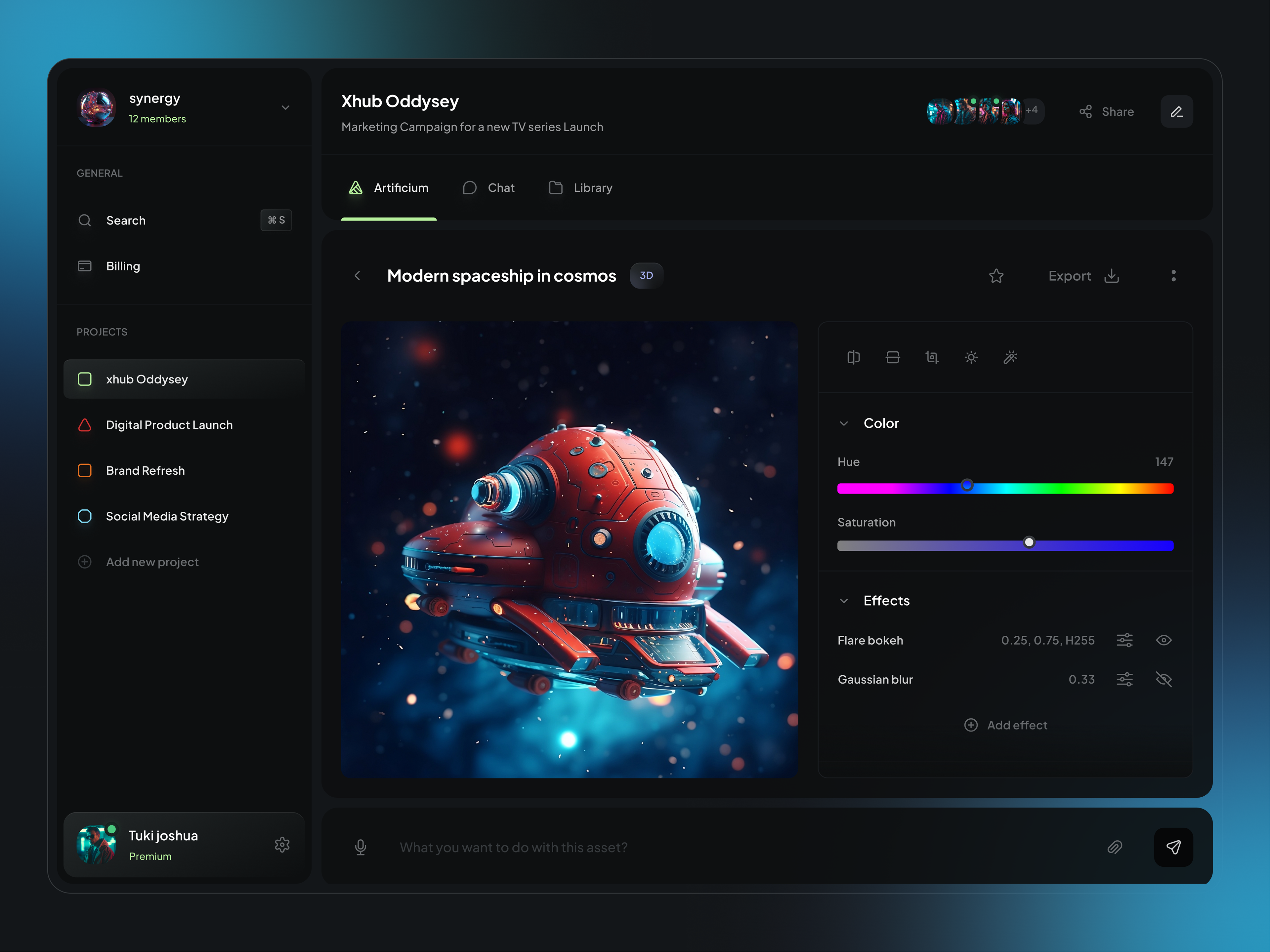Open the three-dot more options menu
1270x952 pixels.
pos(1173,276)
